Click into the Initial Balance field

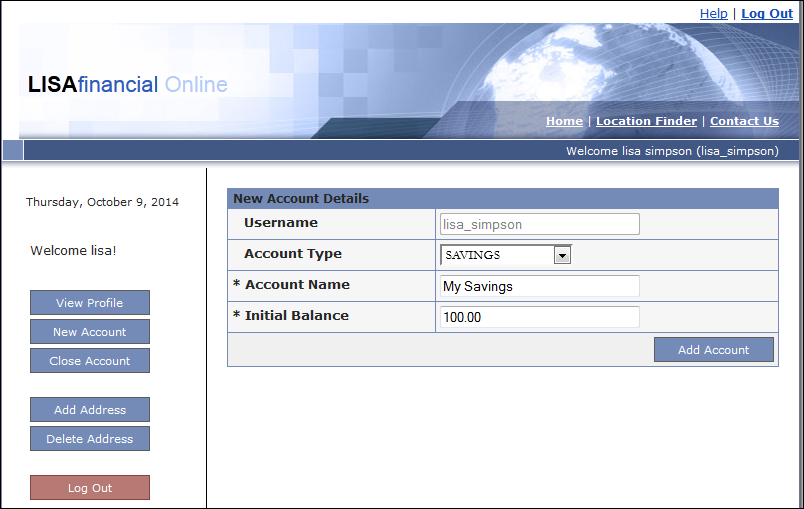[x=539, y=317]
